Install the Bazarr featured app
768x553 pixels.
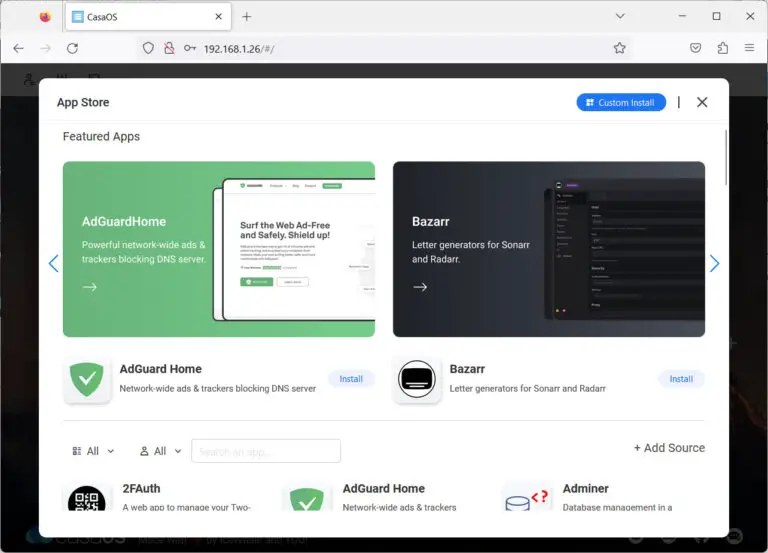pos(681,379)
